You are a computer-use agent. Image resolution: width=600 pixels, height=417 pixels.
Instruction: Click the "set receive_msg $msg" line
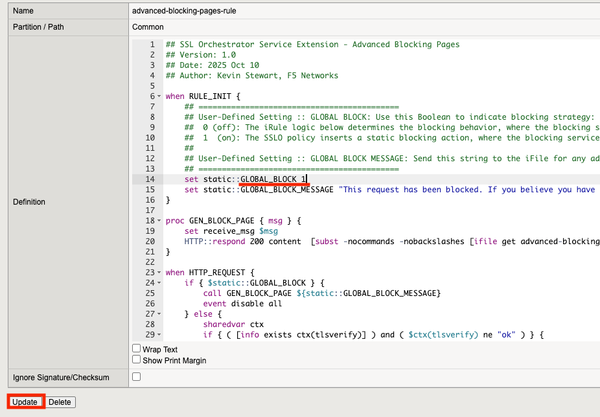click(x=230, y=230)
